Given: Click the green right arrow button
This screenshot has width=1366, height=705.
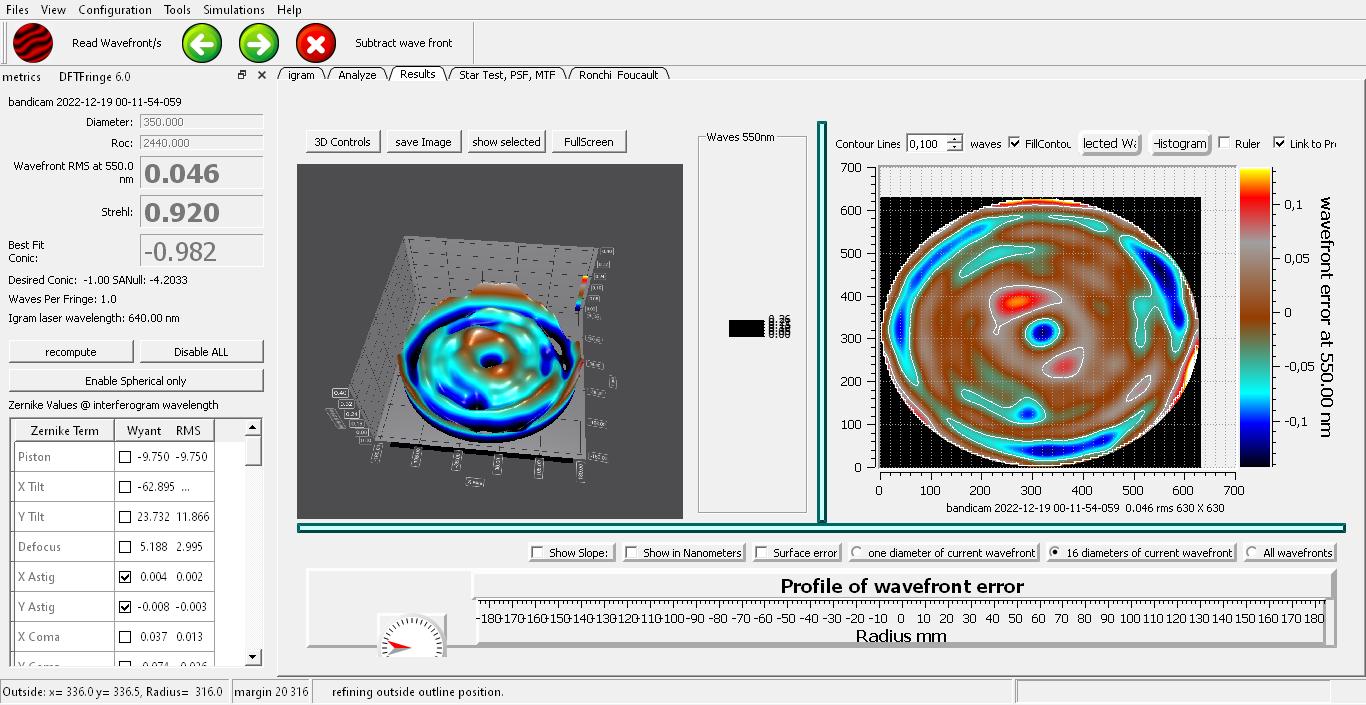Looking at the screenshot, I should point(259,43).
